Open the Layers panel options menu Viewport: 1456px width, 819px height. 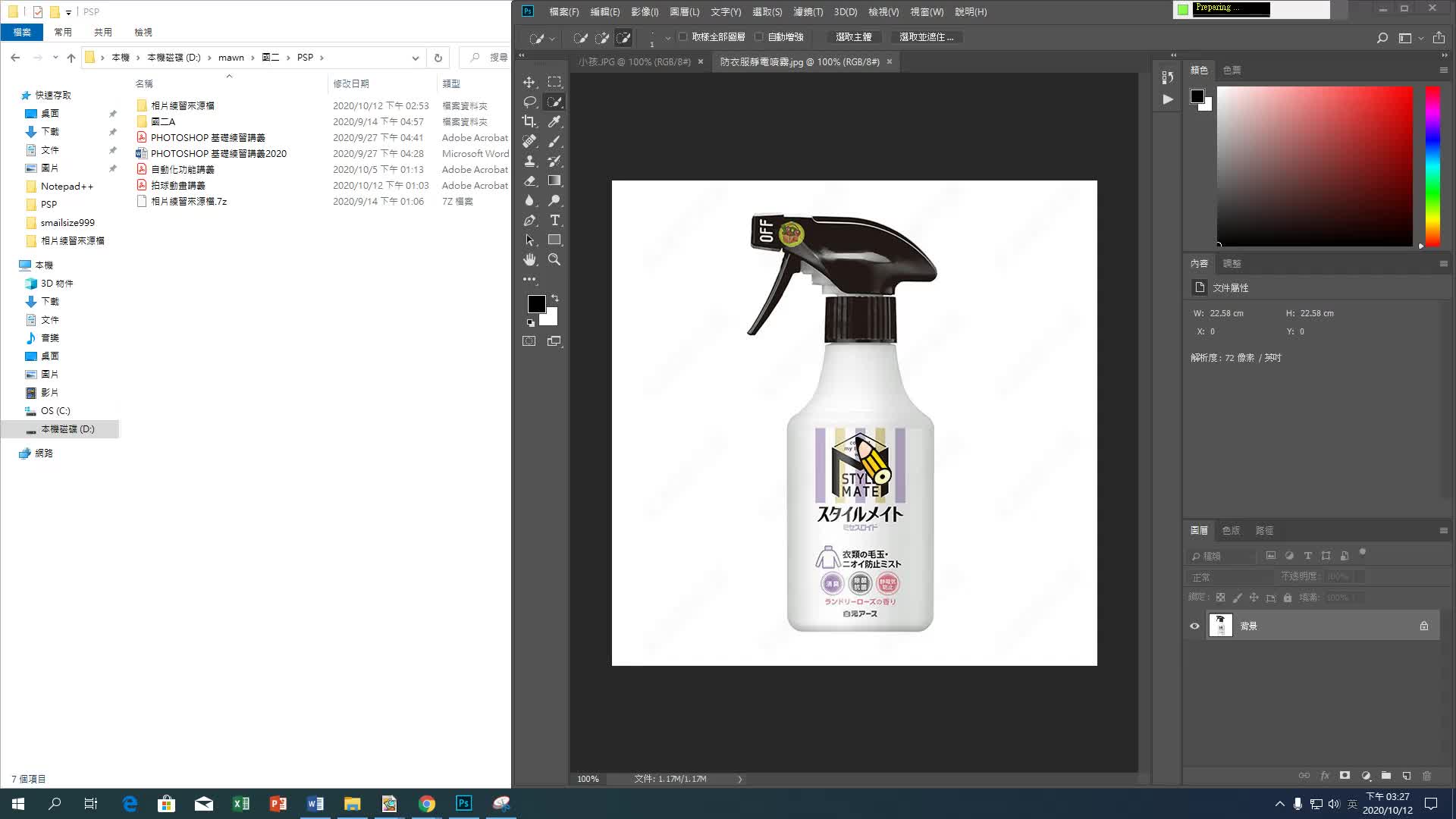pos(1444,530)
